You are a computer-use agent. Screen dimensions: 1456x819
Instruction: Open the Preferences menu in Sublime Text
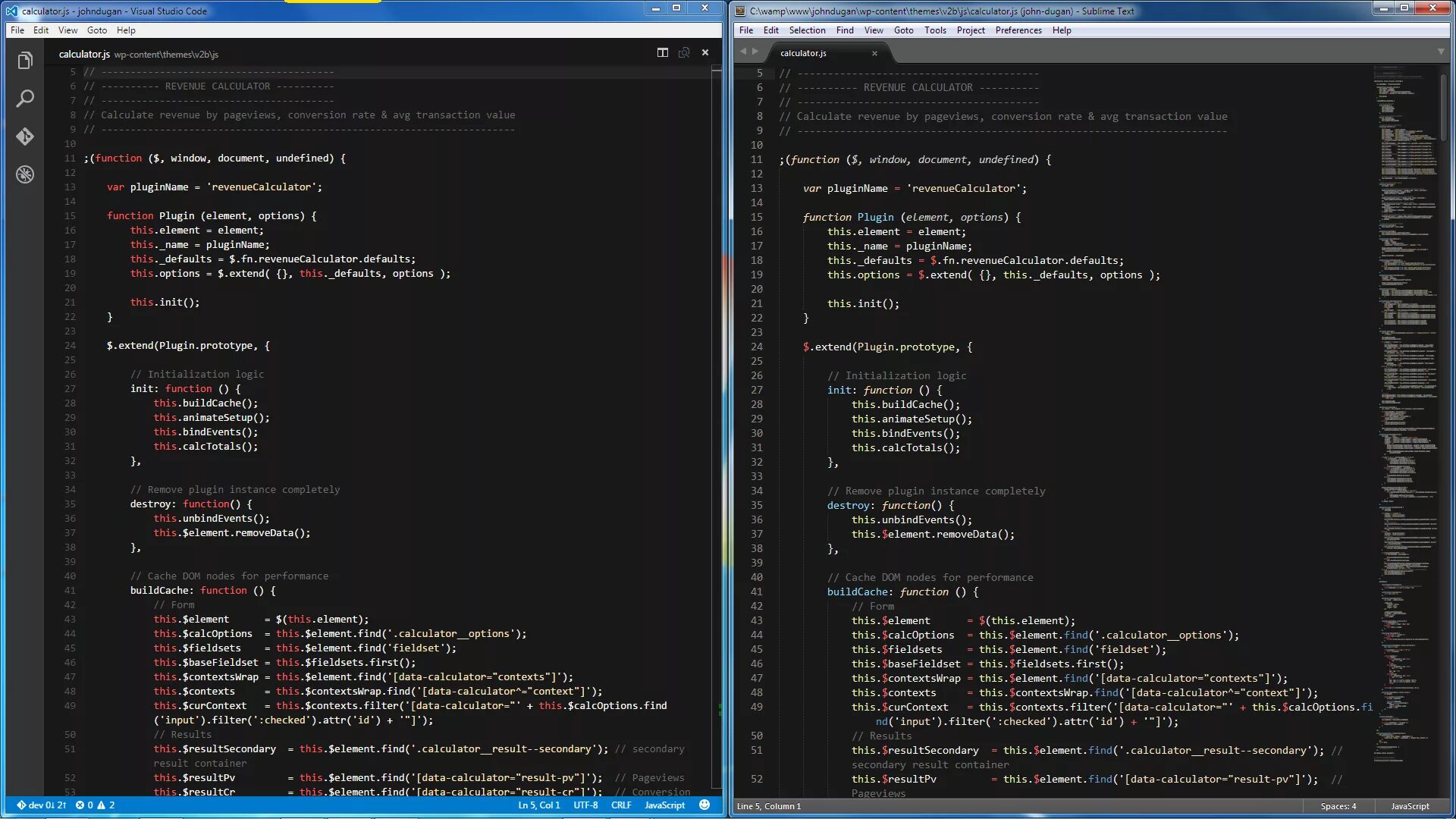click(1018, 30)
